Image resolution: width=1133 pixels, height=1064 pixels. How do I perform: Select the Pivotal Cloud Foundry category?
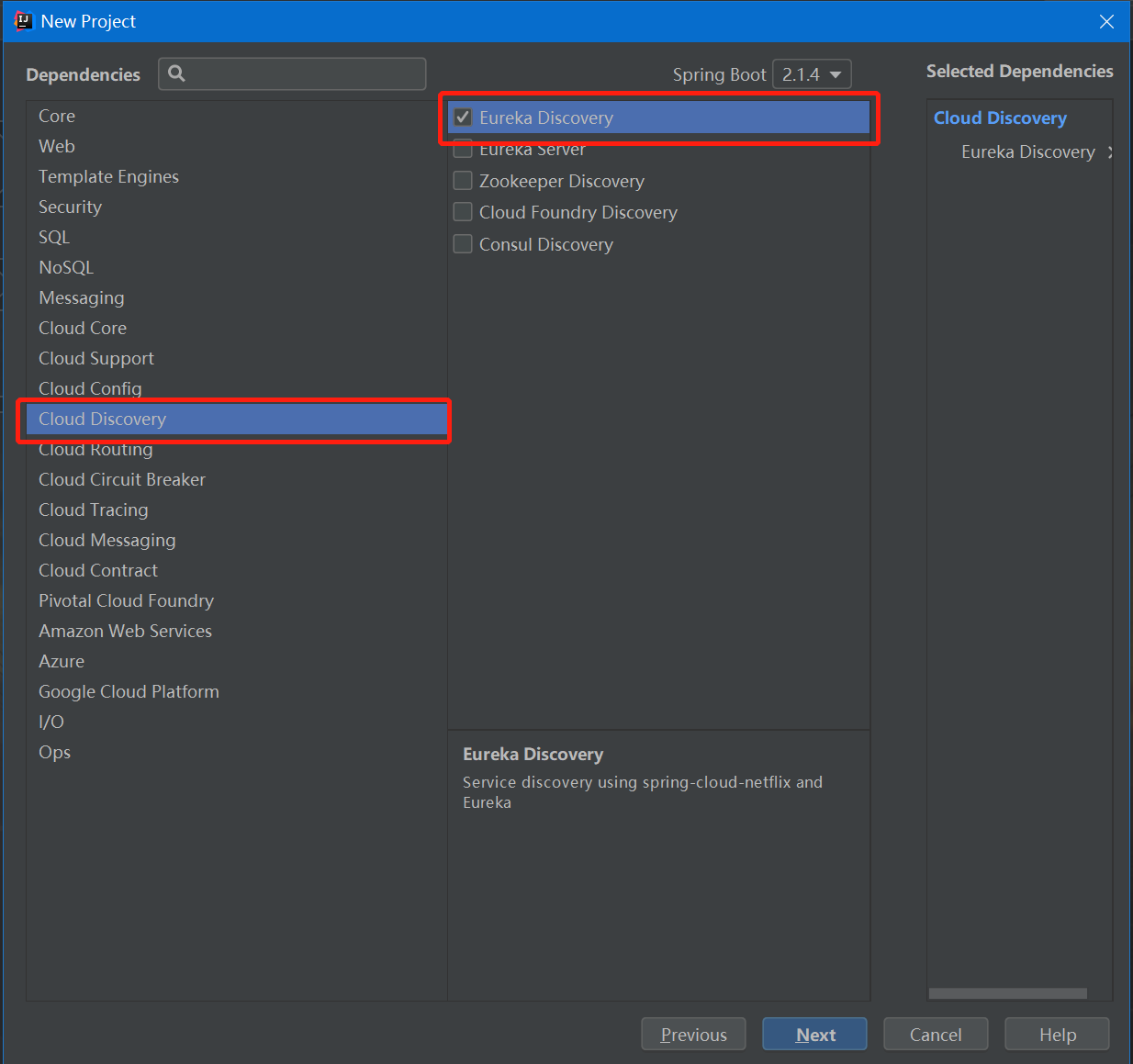(x=237, y=600)
